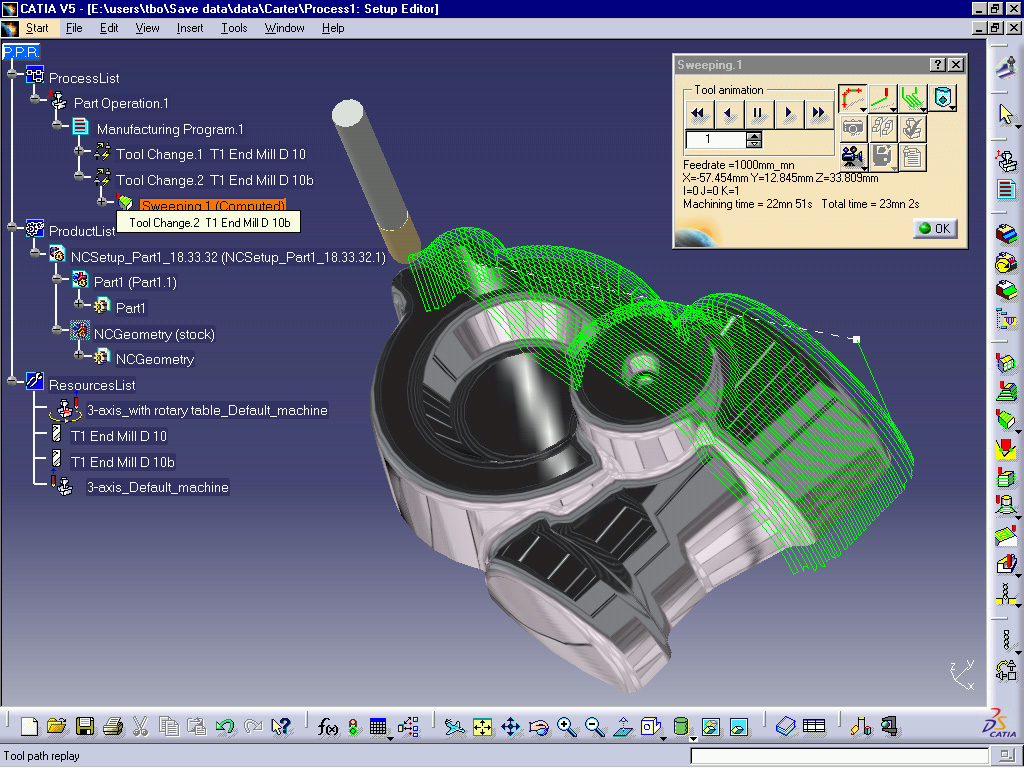
Task: Click the green zigzag toolpath display icon
Action: click(912, 99)
